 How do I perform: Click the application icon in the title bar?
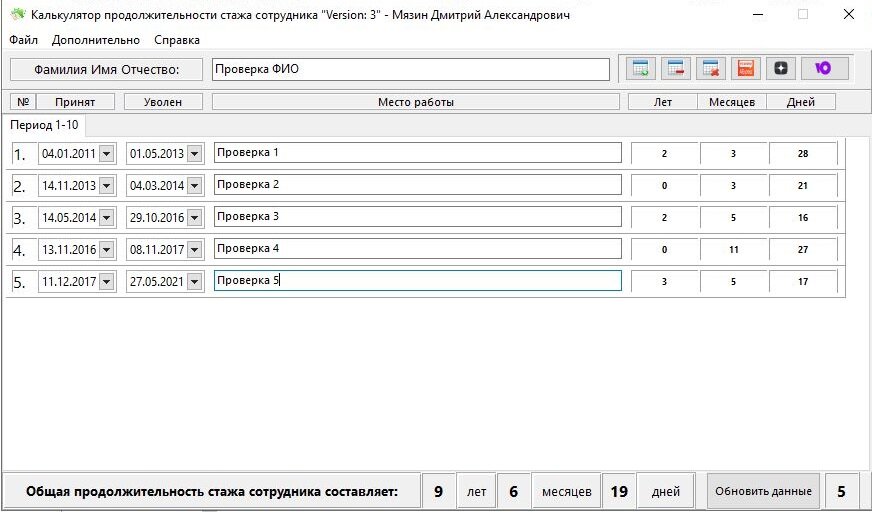point(18,14)
